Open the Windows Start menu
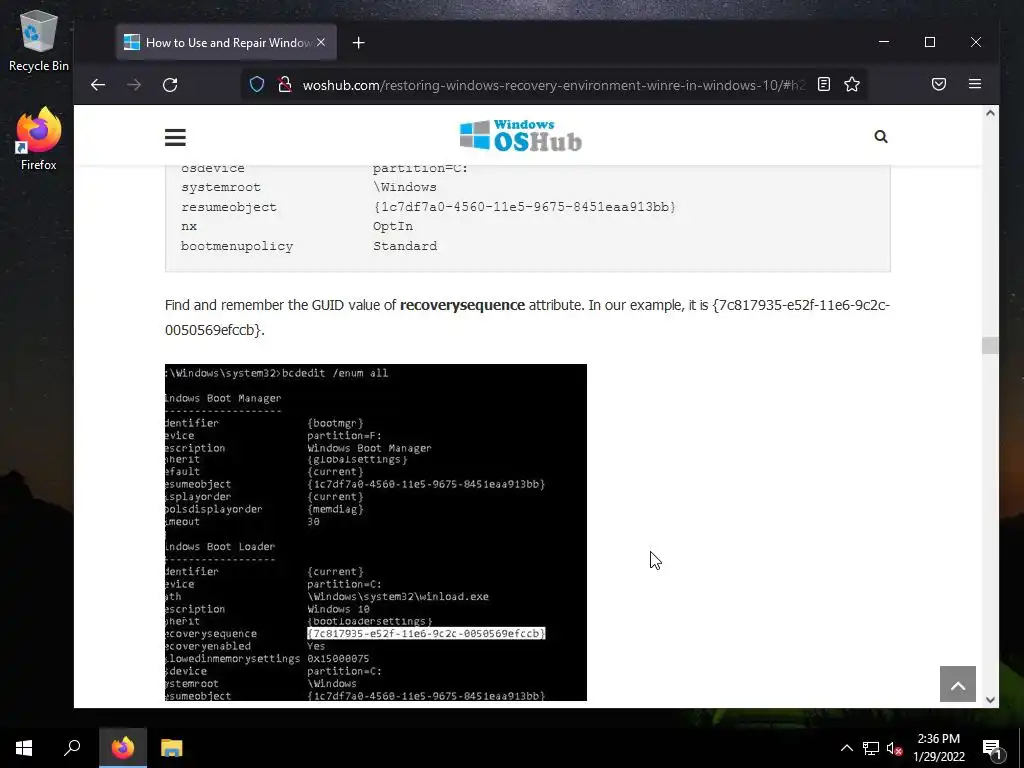Viewport: 1024px width, 768px height. point(24,748)
